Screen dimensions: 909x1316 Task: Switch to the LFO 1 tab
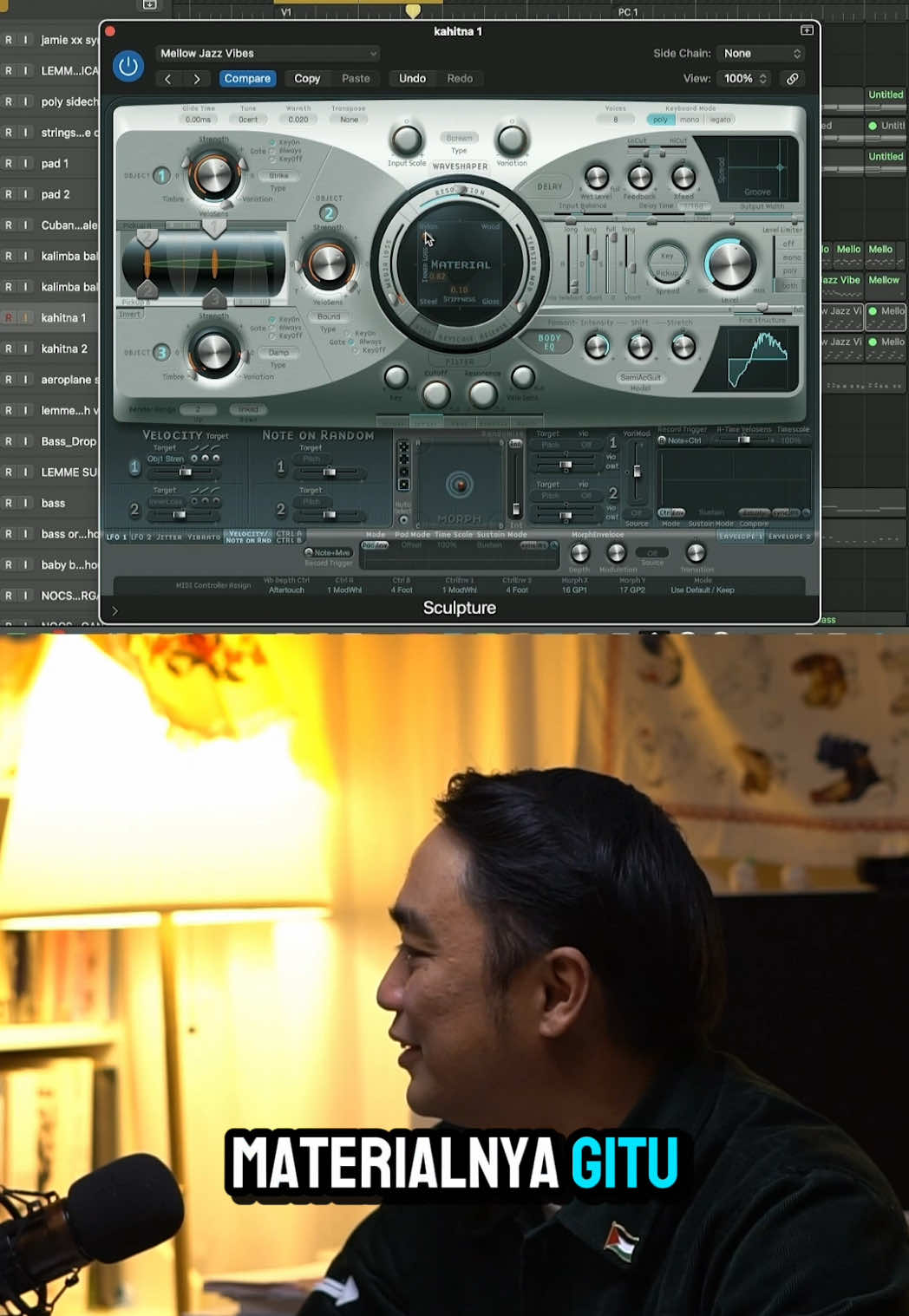coord(116,537)
